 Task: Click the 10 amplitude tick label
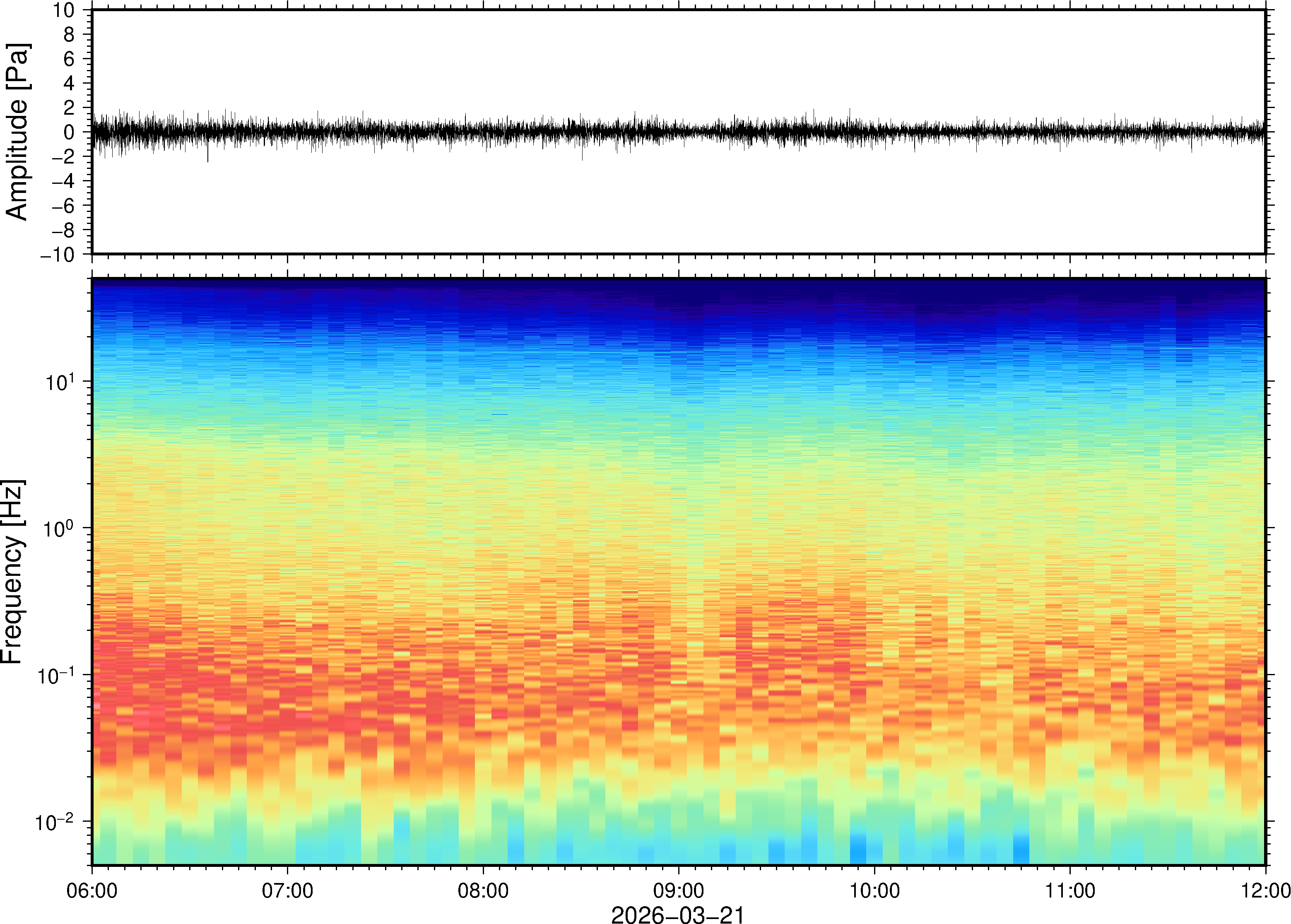[x=64, y=10]
